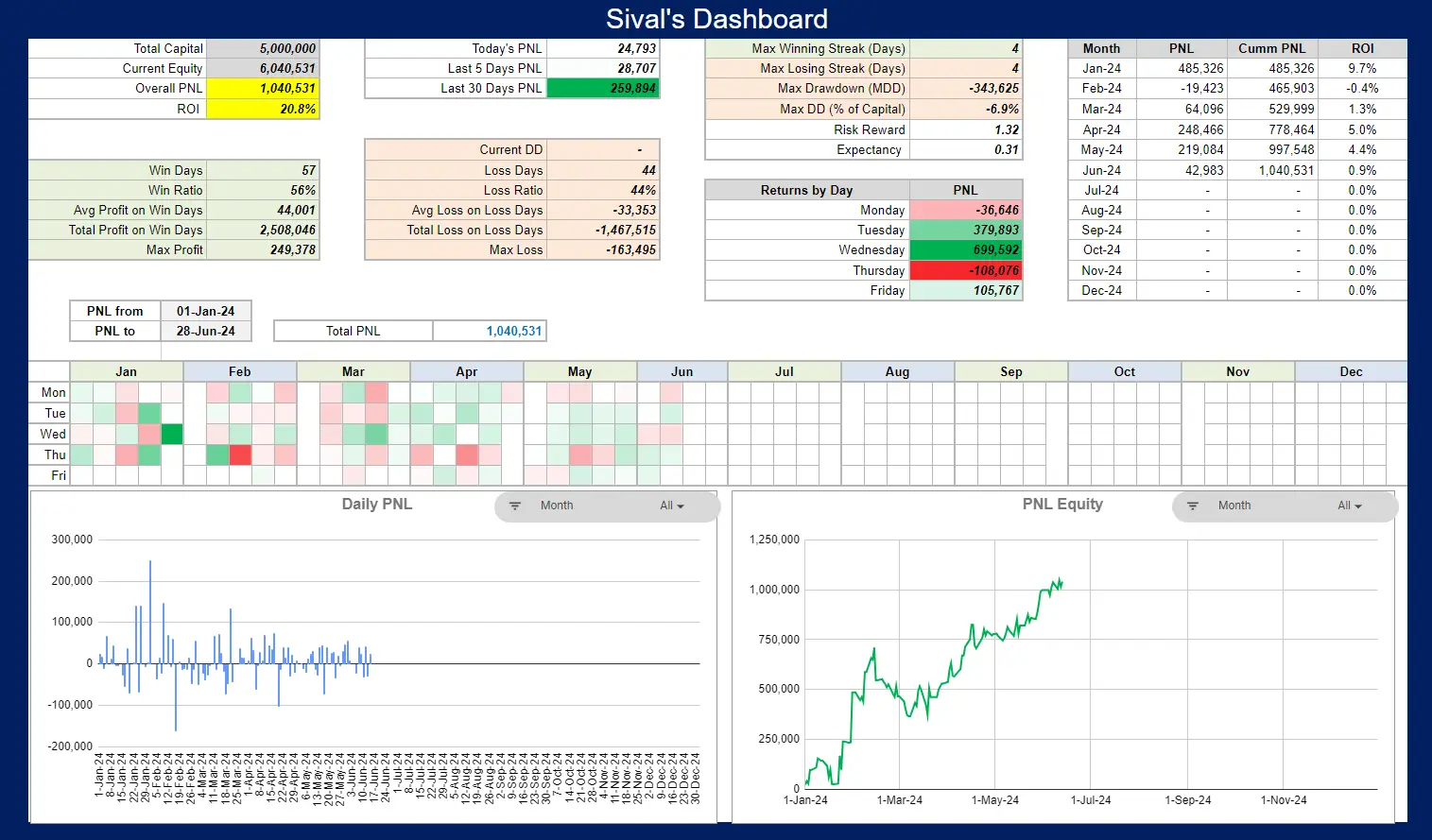Click the Total Capital value 5,000,000

263,48
